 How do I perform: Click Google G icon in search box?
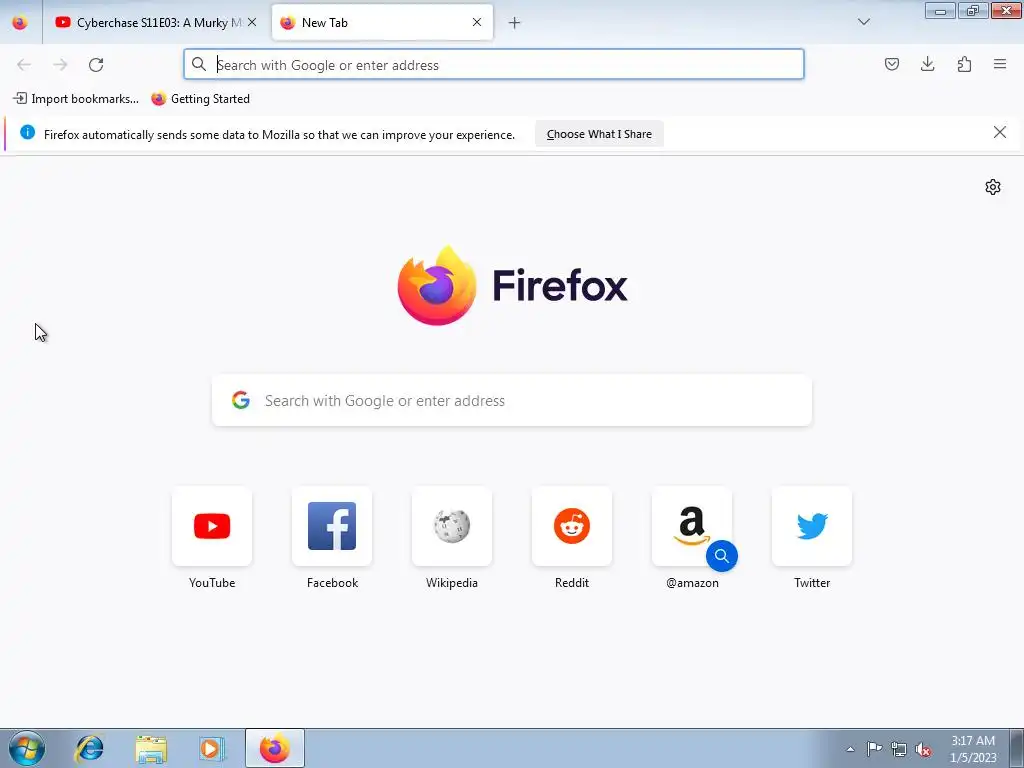click(x=241, y=400)
